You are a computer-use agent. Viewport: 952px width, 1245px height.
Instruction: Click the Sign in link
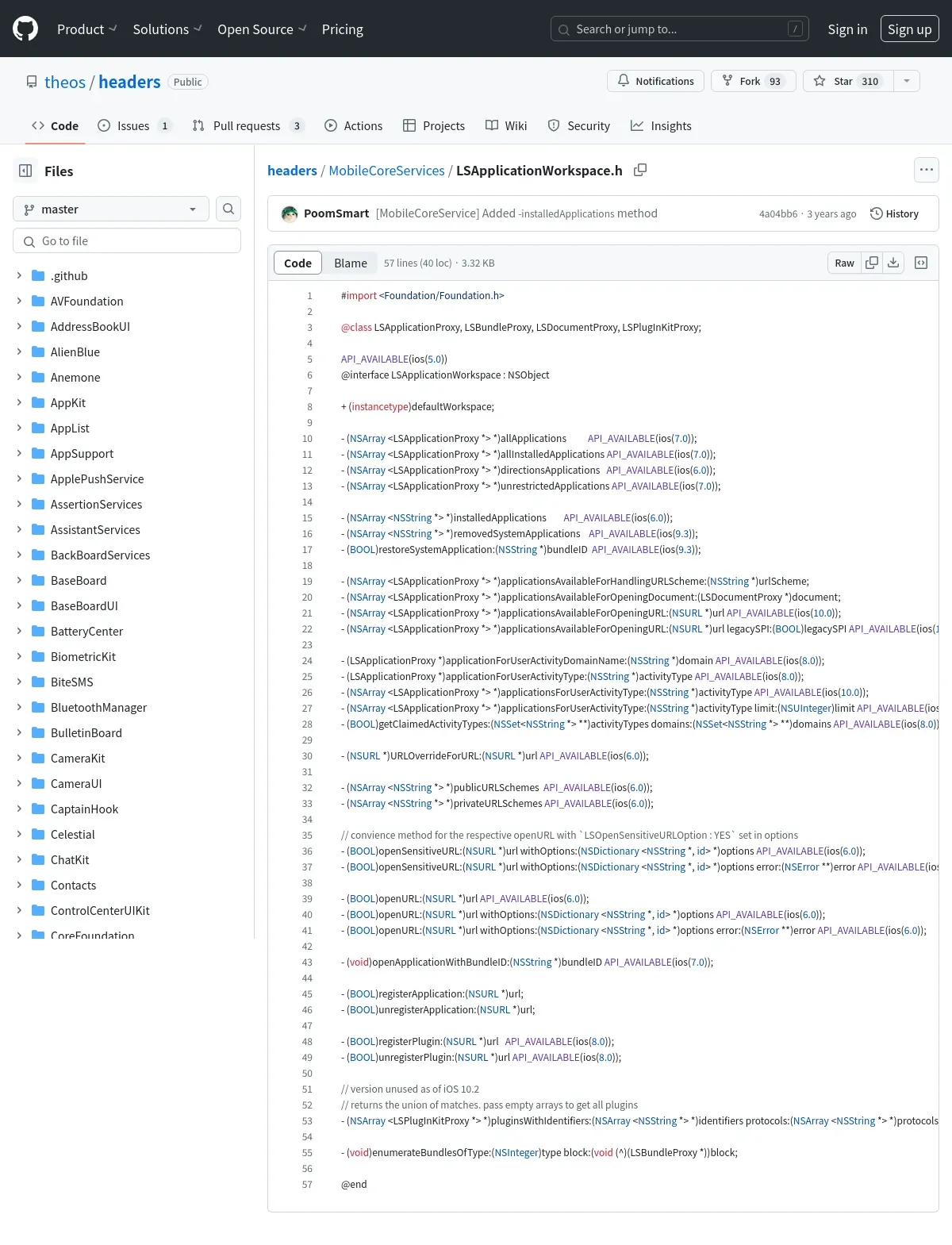tap(847, 29)
